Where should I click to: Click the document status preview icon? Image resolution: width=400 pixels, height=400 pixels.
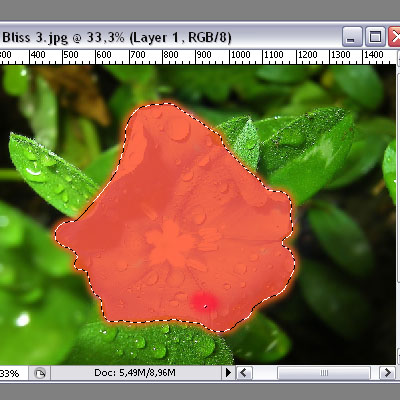coord(40,373)
